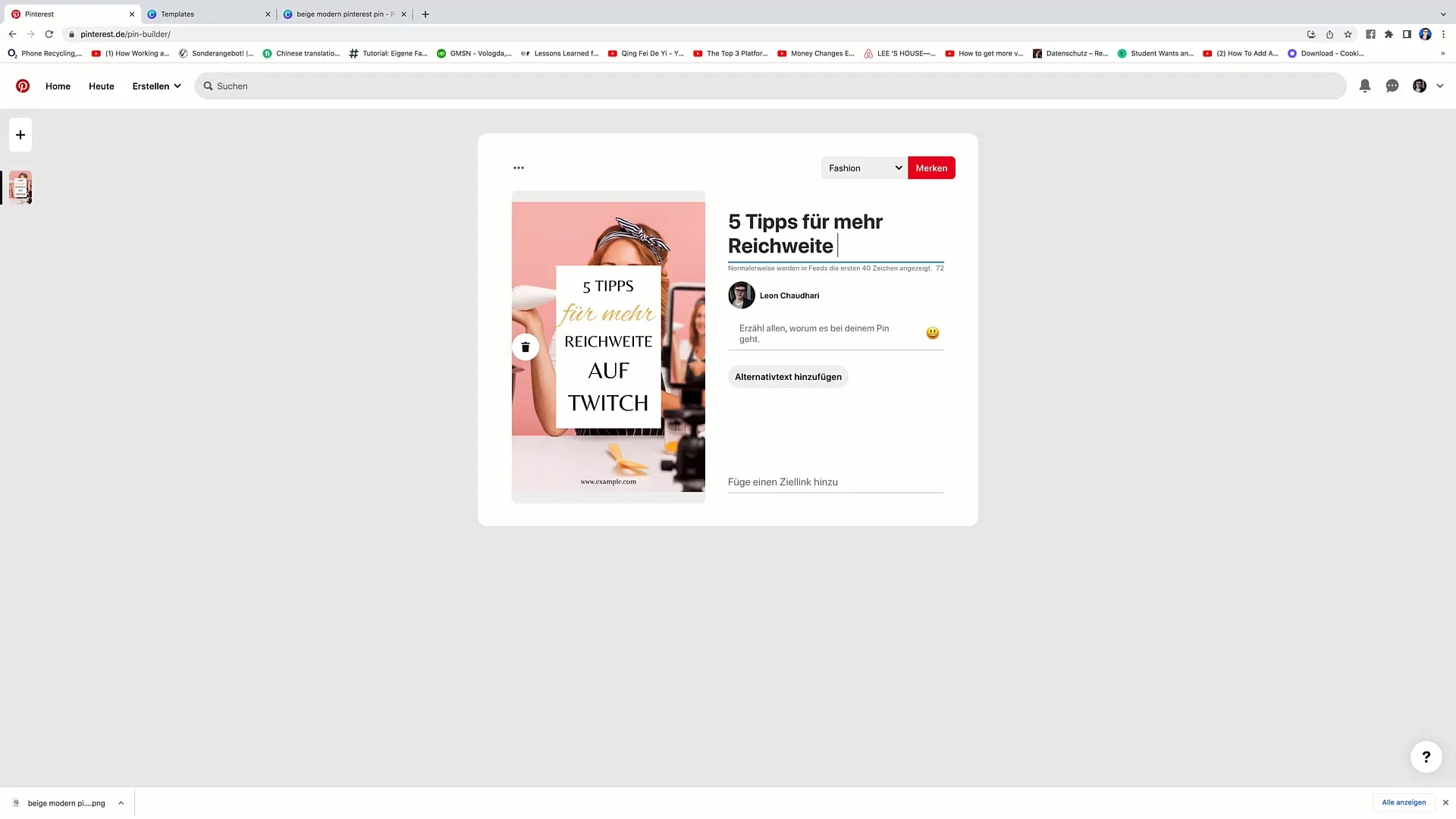This screenshot has height=819, width=1456.
Task: Click the install/download page icon in address bar
Action: coord(1311,34)
